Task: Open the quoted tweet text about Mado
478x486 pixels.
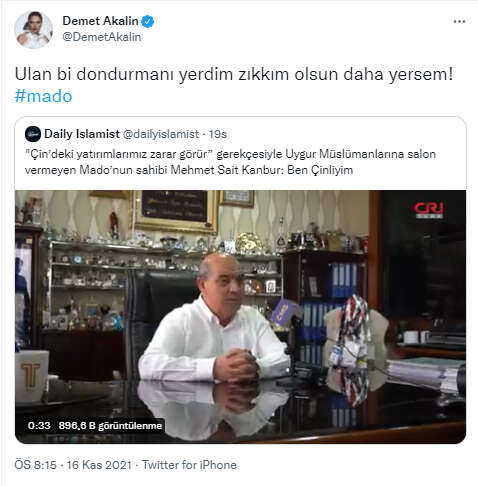Action: coord(230,162)
